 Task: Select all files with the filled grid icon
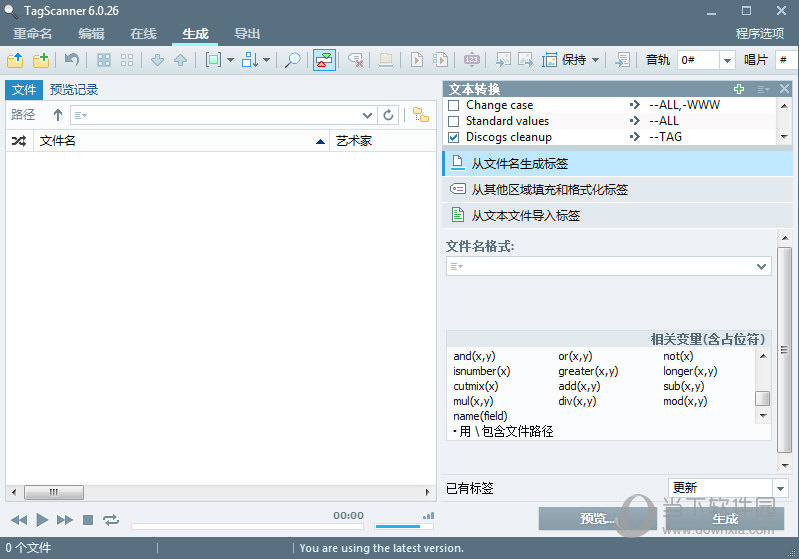pos(104,60)
